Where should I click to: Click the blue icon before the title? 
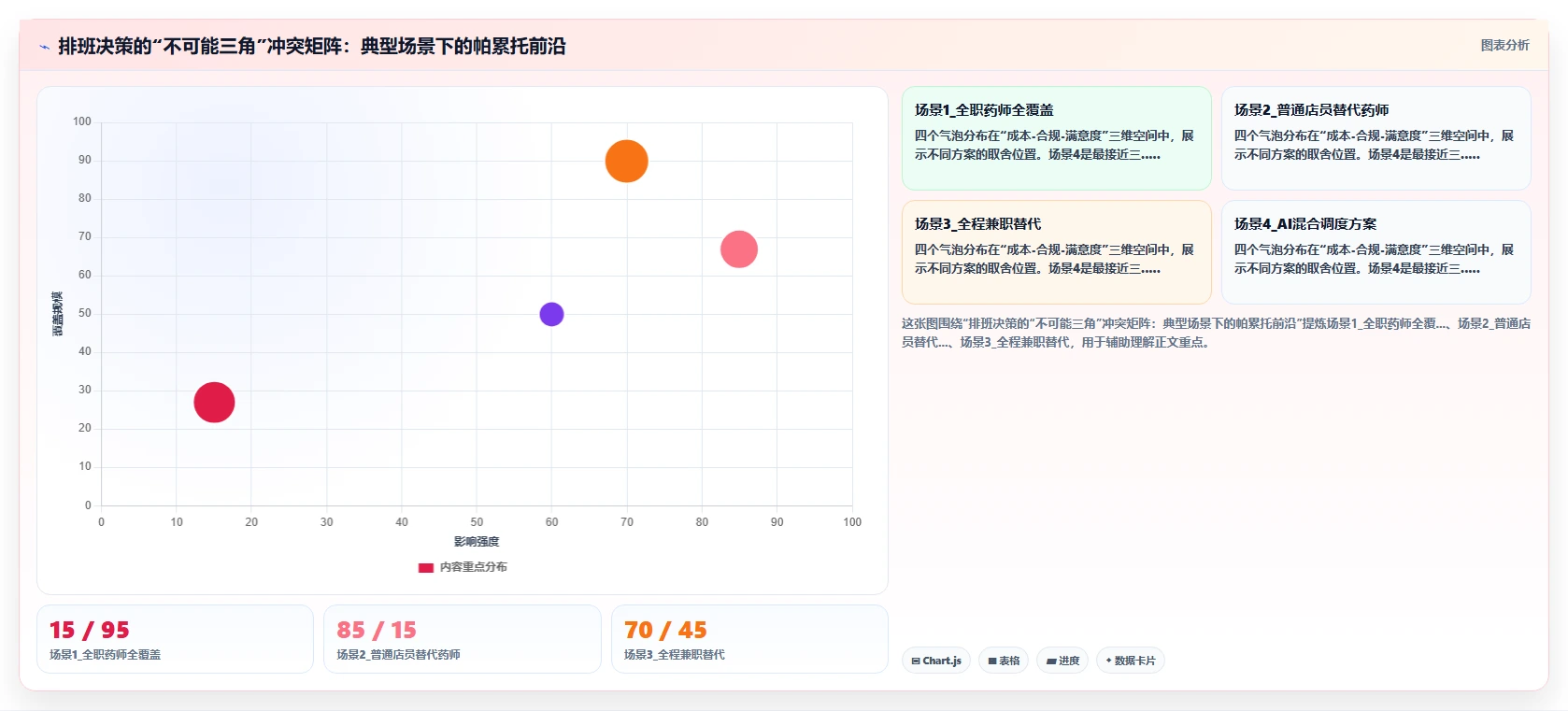click(44, 47)
